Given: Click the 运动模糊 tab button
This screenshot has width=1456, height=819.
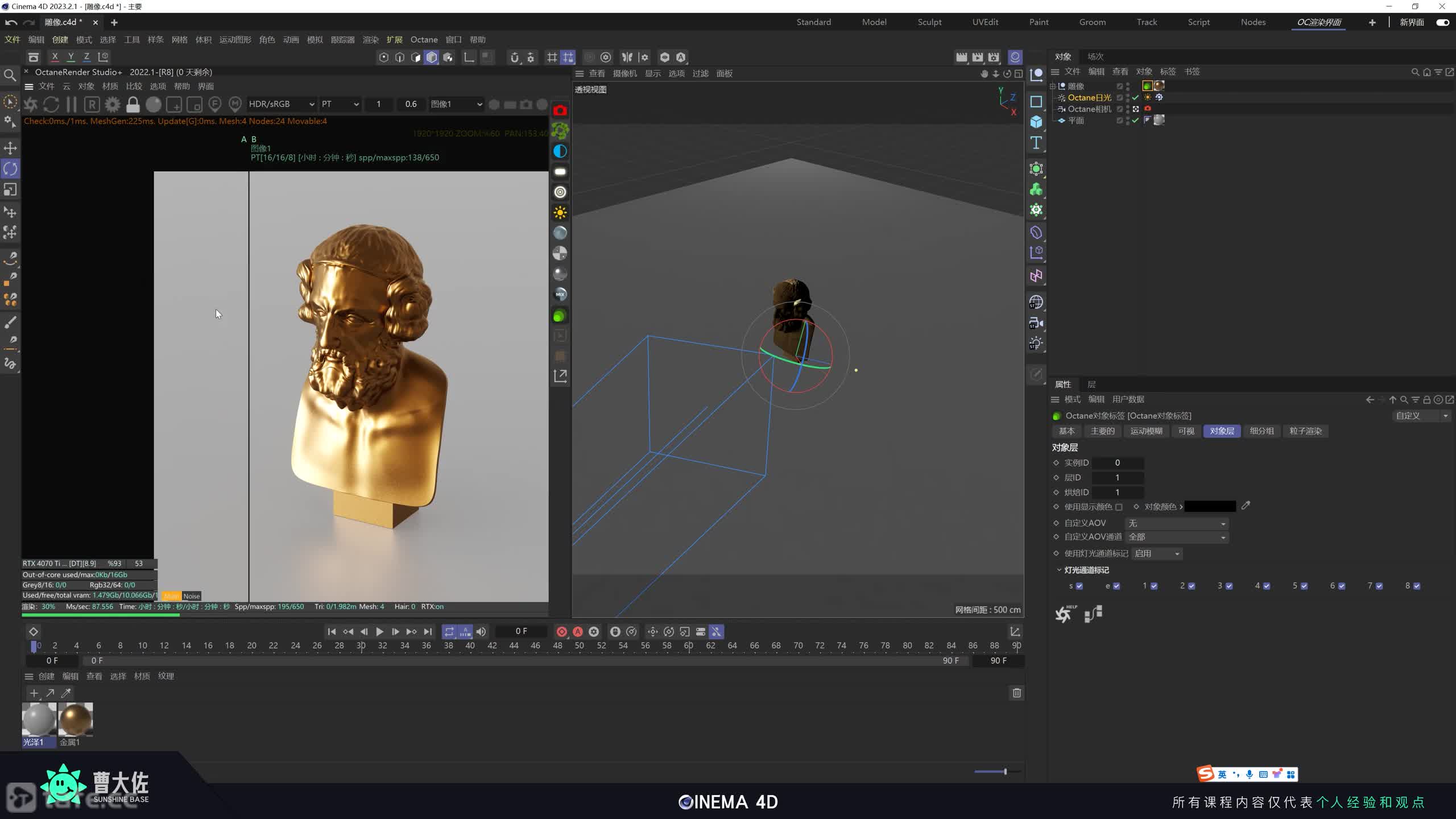Looking at the screenshot, I should click(x=1146, y=431).
